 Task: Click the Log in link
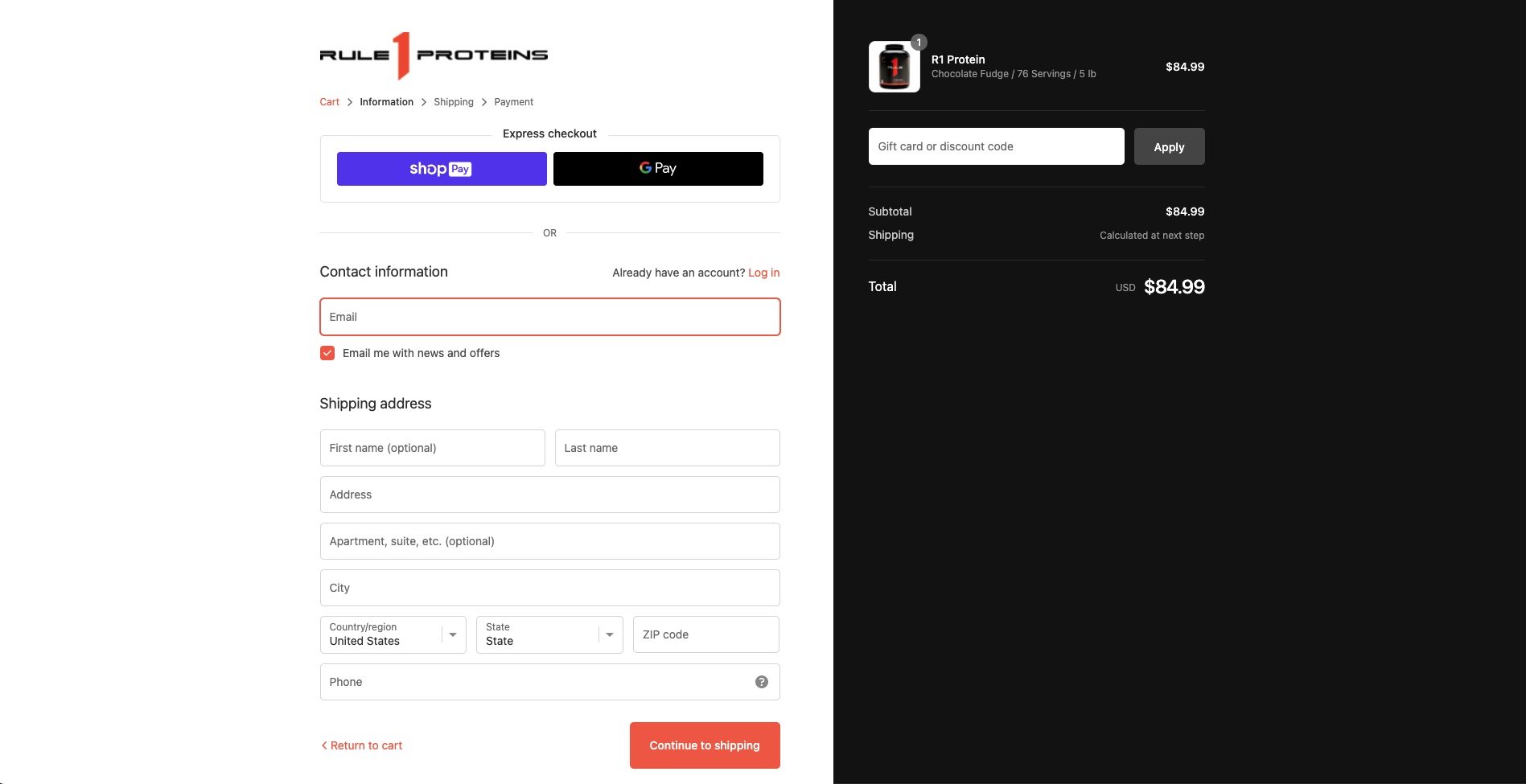764,273
